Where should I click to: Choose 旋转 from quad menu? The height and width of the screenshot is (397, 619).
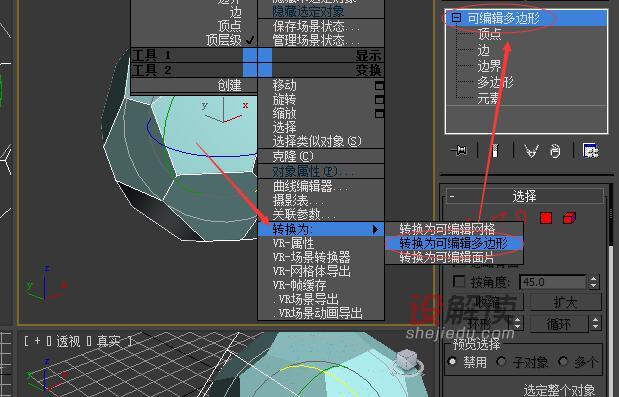tap(285, 99)
